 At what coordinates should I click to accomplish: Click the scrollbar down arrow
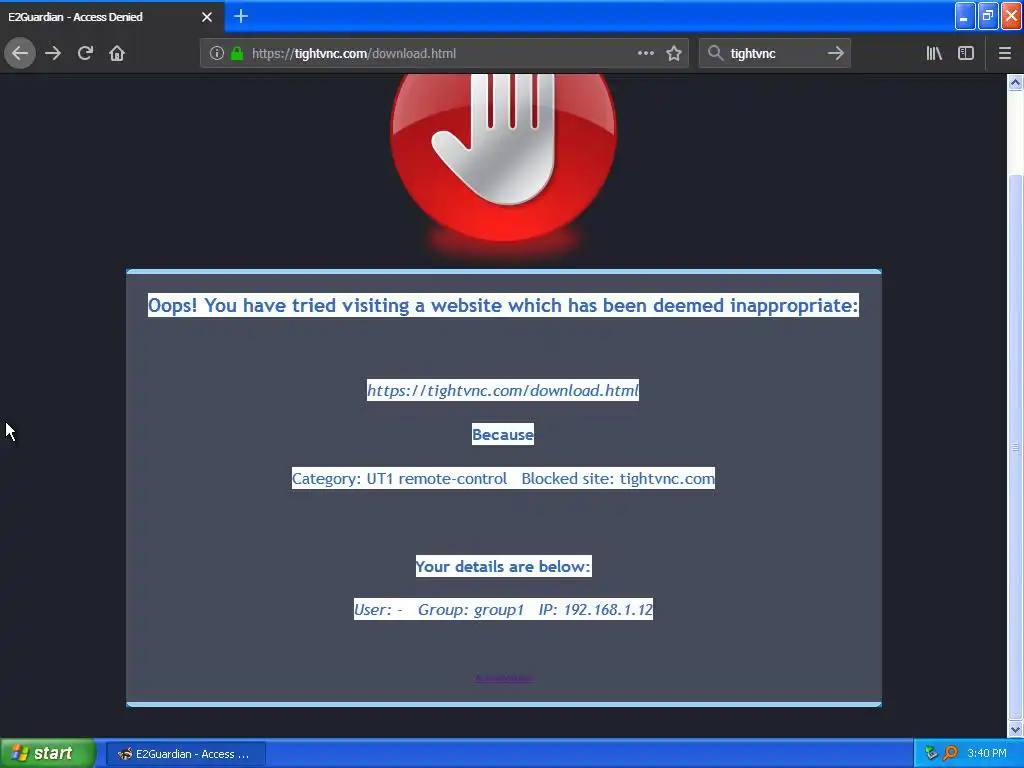(x=1015, y=729)
